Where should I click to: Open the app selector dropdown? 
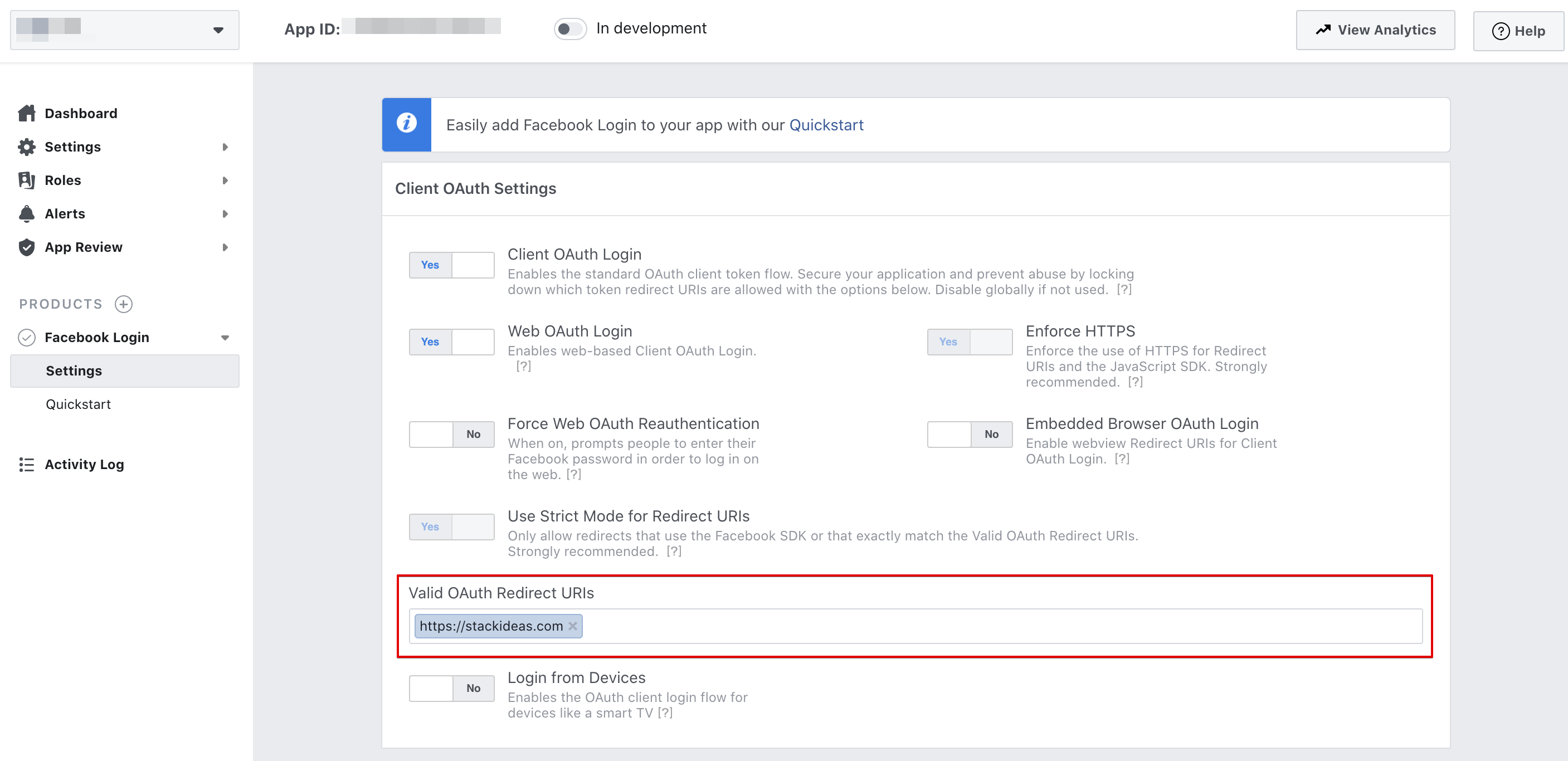coord(125,30)
